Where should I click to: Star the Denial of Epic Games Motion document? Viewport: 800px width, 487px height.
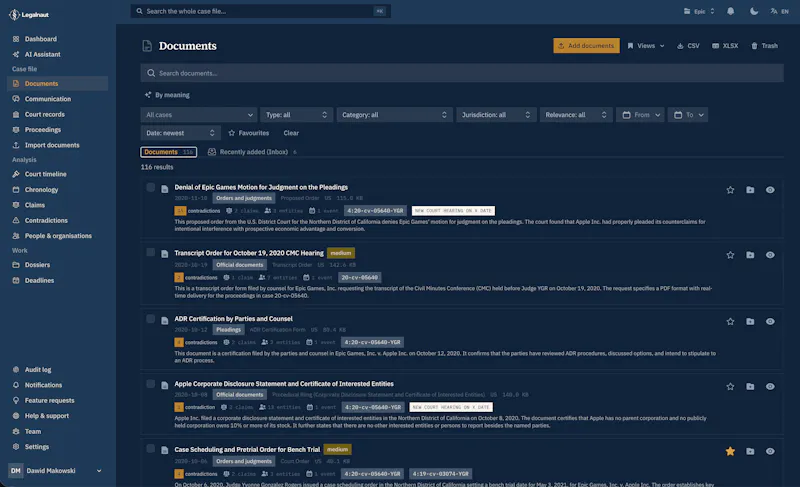(x=730, y=190)
